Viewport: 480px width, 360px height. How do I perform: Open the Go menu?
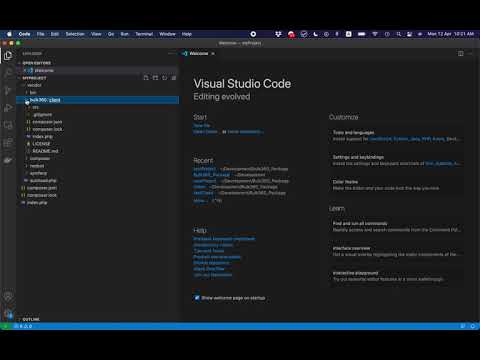(111, 34)
